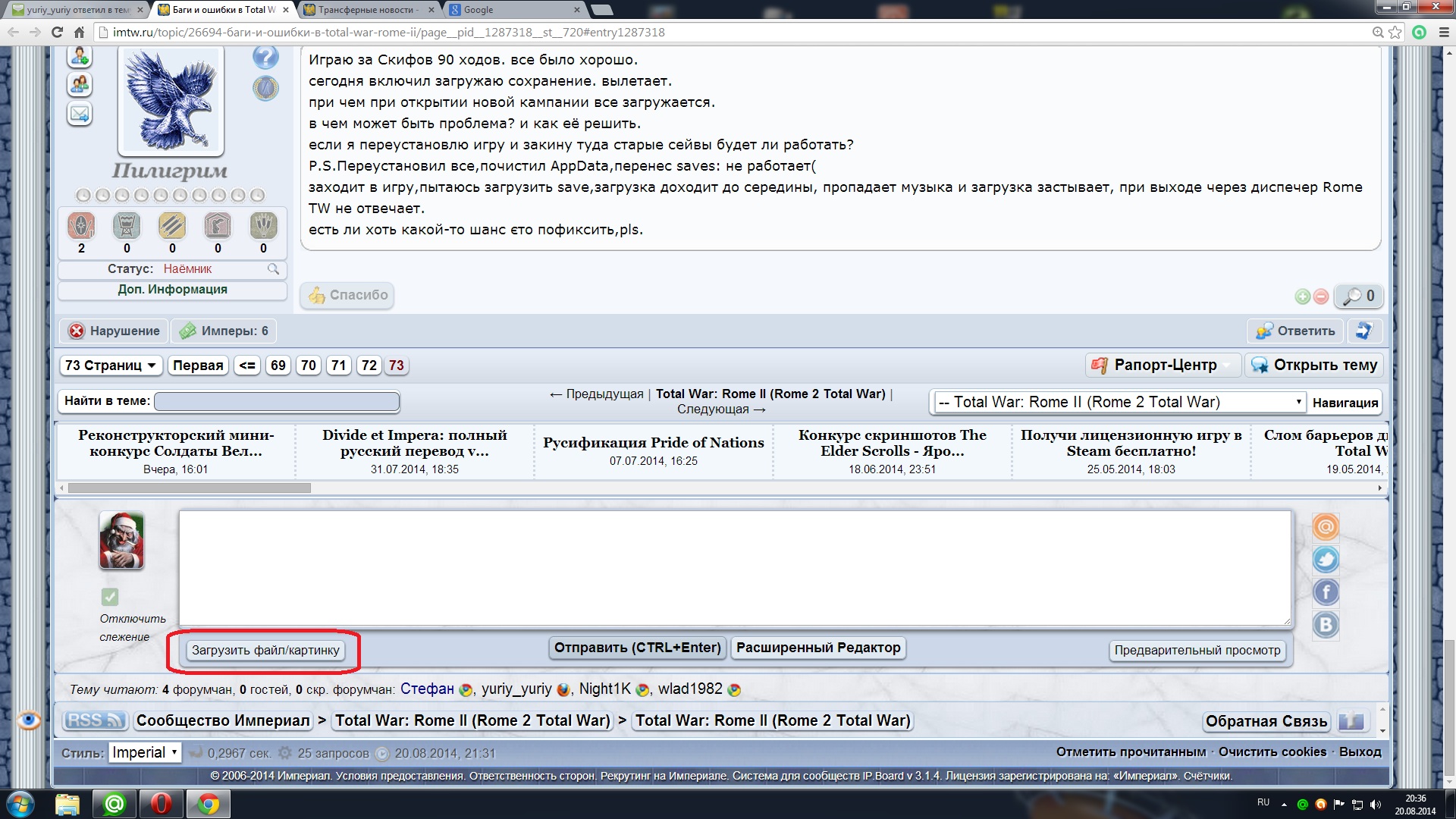
Task: Open Русификация Pride of Nations news item
Action: (653, 443)
